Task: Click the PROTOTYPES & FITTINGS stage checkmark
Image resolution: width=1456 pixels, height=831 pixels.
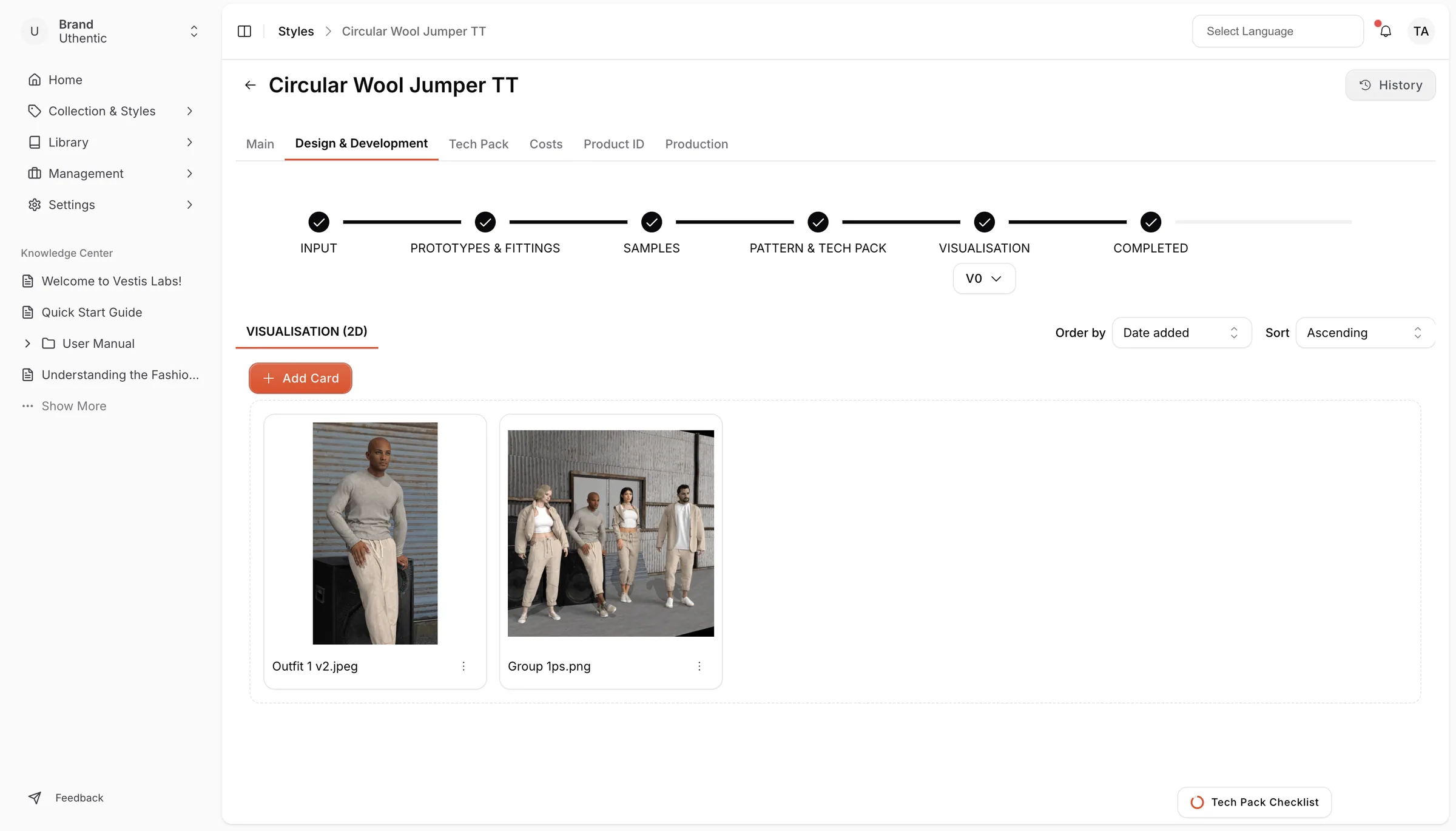Action: pos(485,222)
